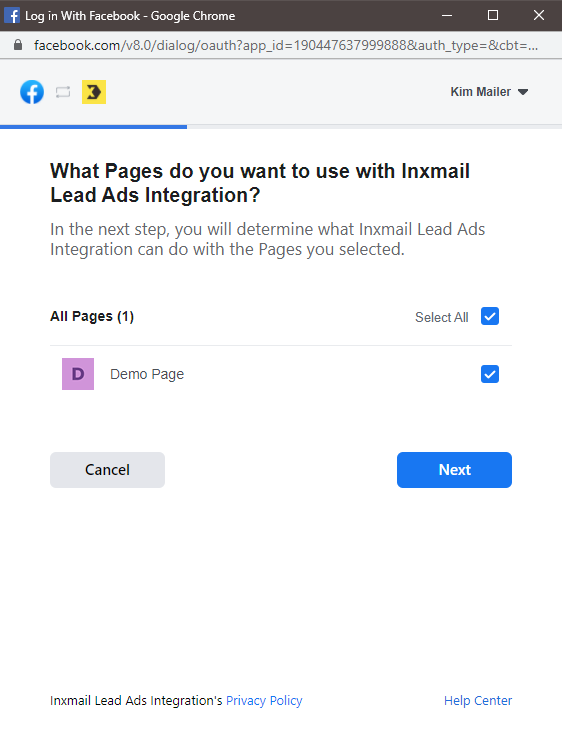This screenshot has width=562, height=730.
Task: Select the Demo Page row label
Action: click(x=147, y=374)
